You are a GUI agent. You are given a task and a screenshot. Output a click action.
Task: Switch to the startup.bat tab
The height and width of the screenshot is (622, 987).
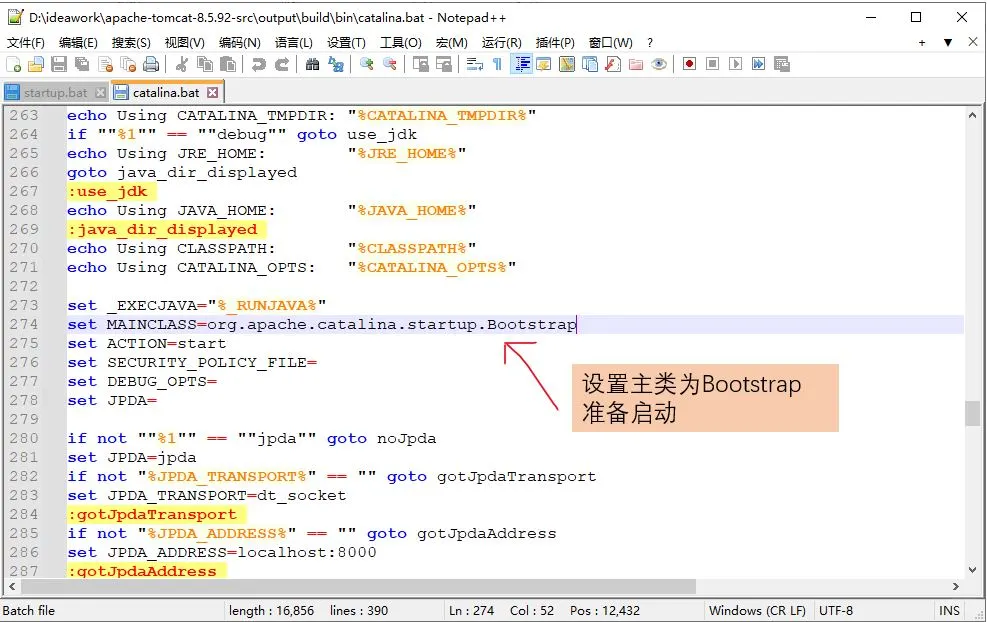(x=48, y=90)
